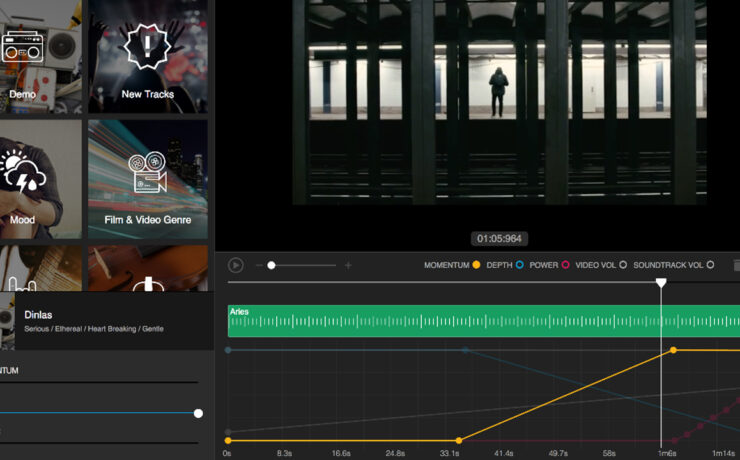This screenshot has height=460, width=740.
Task: Click the video preview of subway platform
Action: tap(499, 102)
